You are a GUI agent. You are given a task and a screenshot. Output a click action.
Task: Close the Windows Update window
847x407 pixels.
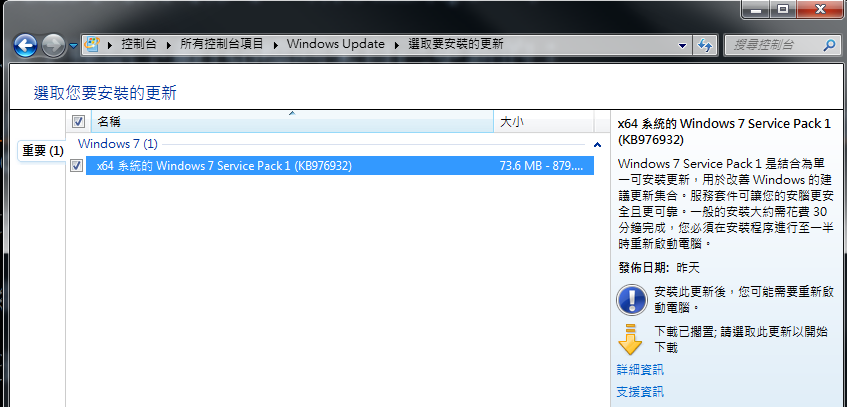point(821,9)
